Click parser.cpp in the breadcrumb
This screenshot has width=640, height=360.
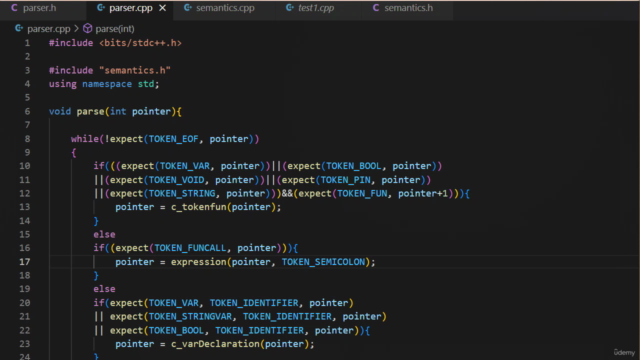49,29
